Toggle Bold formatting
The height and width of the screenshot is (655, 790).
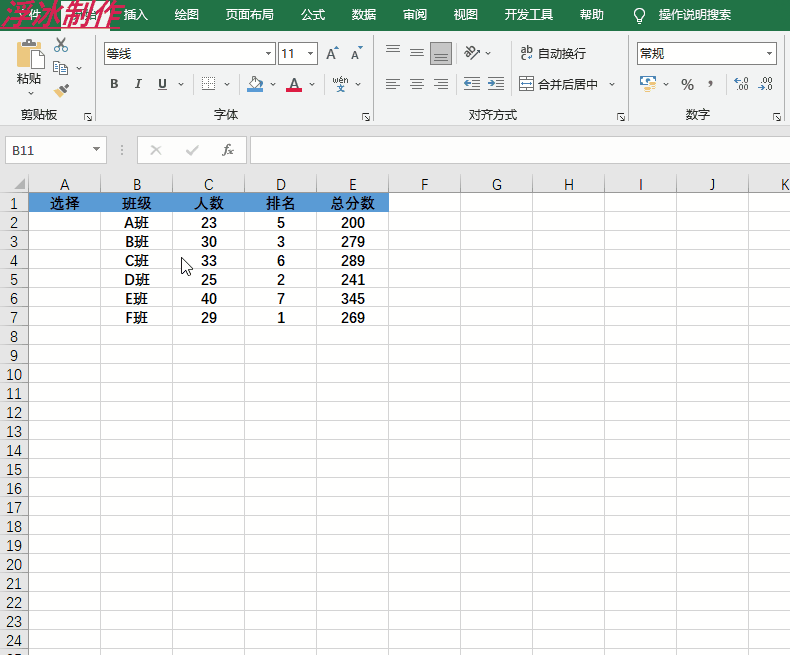click(x=114, y=84)
